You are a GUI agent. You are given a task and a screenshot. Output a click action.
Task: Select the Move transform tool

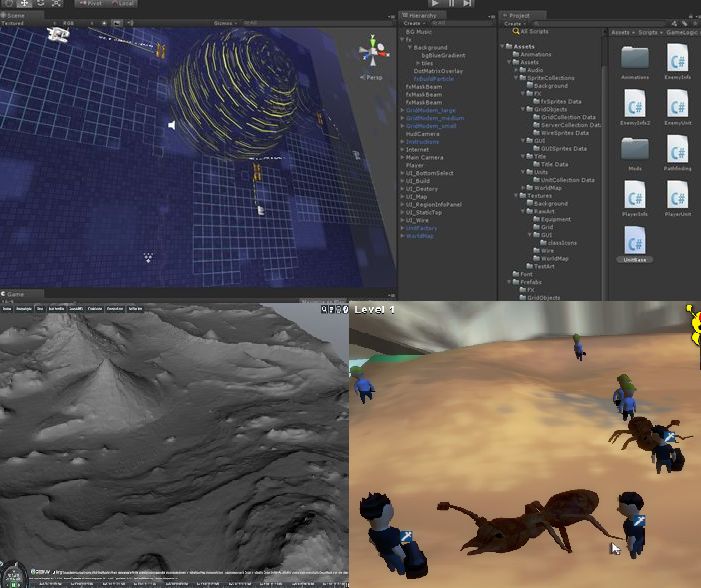[x=25, y=4]
